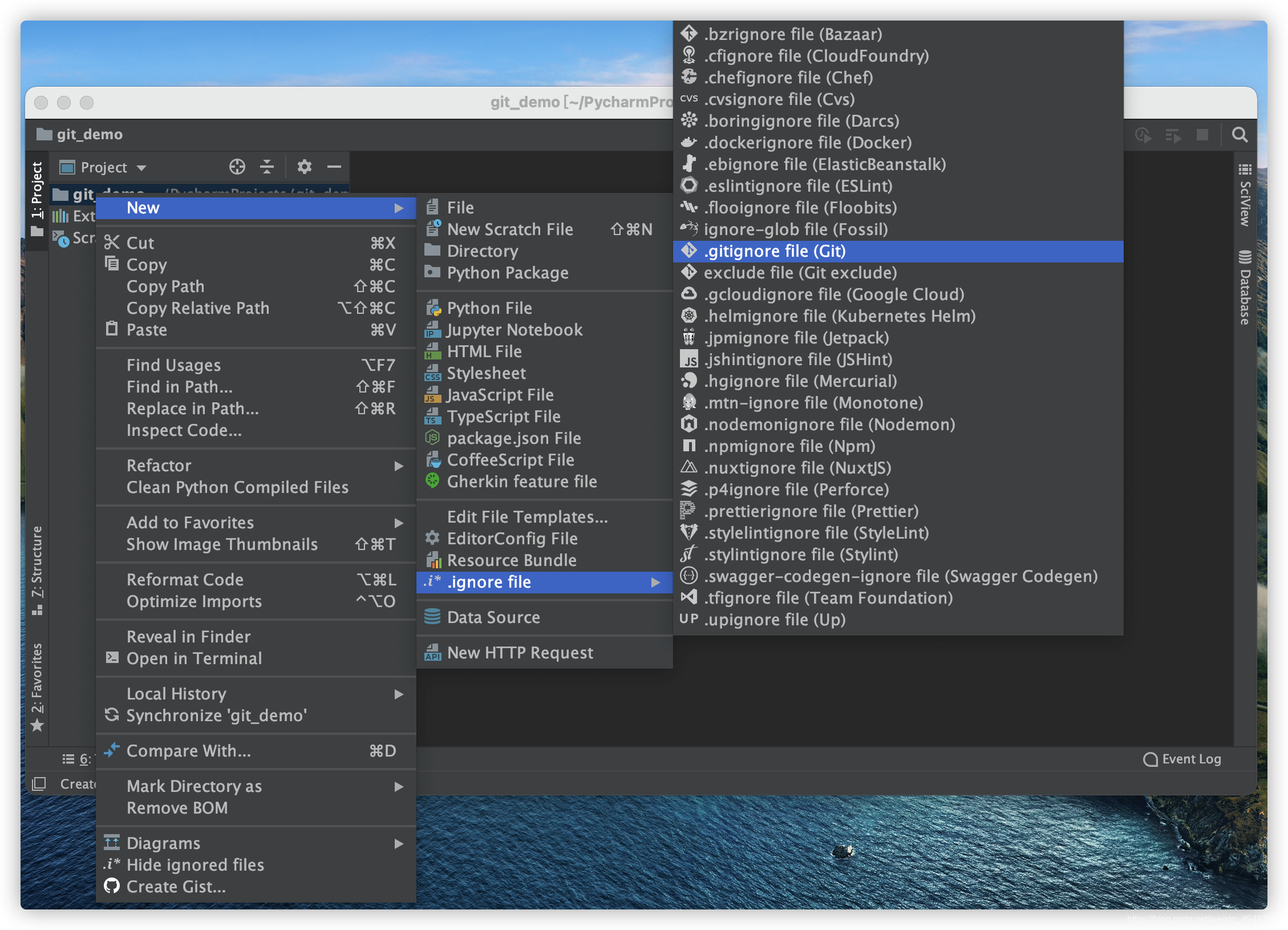This screenshot has height=930, width=1288.
Task: Toggle the 2: Favorites tool window
Action: tap(37, 687)
